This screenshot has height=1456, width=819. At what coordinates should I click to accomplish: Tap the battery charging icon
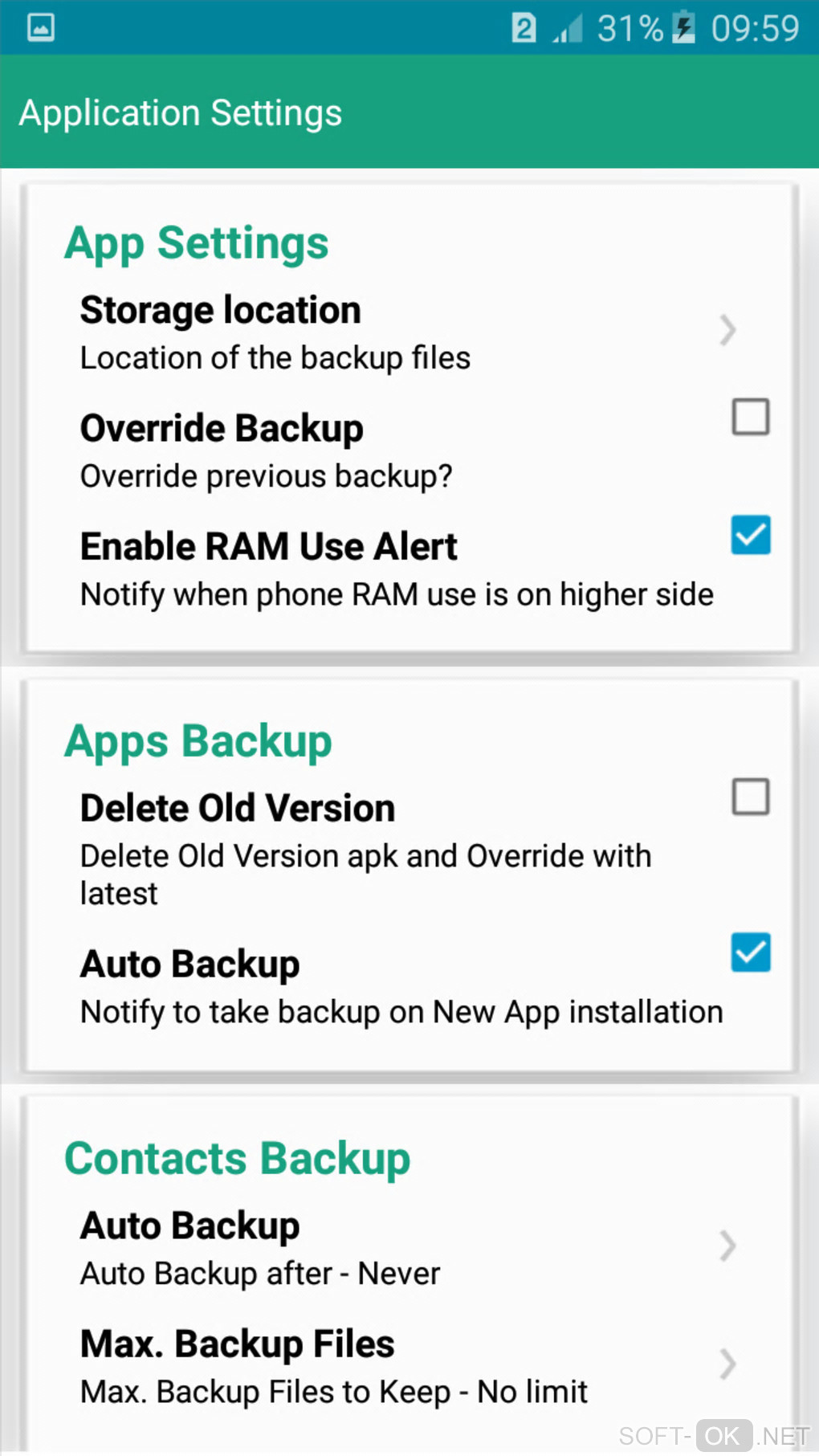point(683,27)
